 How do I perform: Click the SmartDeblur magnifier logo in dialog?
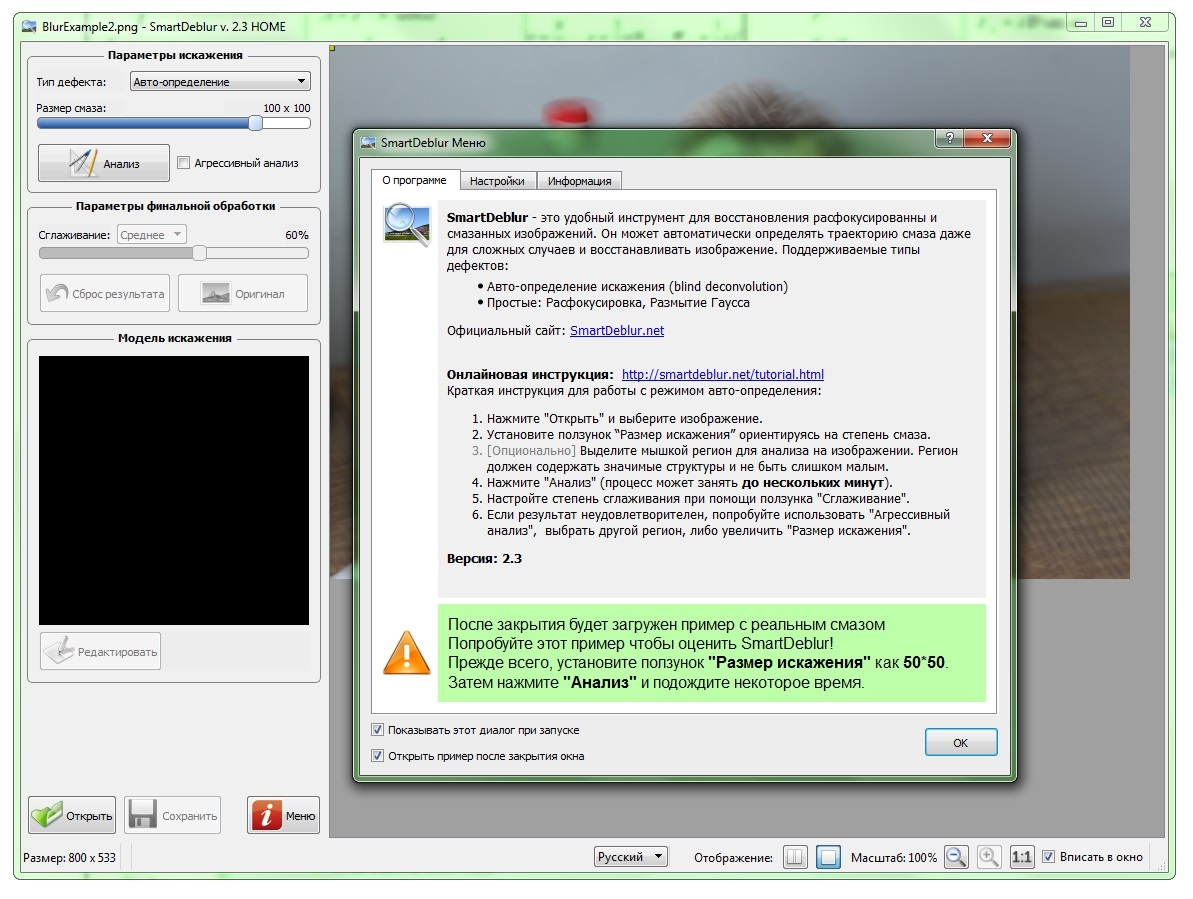pyautogui.click(x=407, y=224)
